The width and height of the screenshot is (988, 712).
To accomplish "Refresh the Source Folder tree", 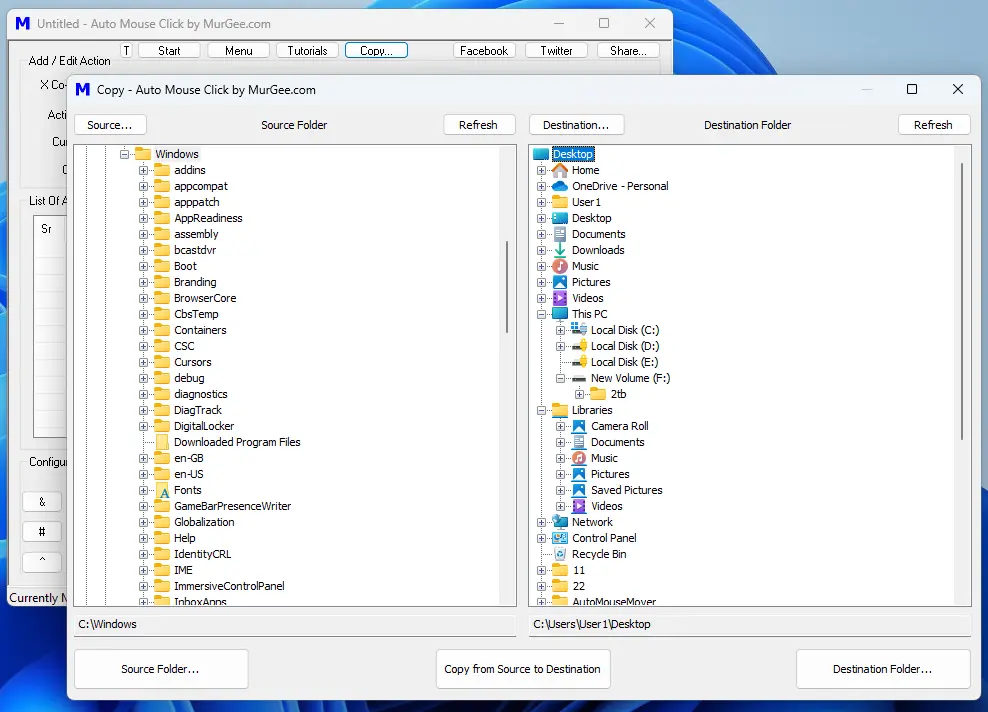I will (479, 125).
